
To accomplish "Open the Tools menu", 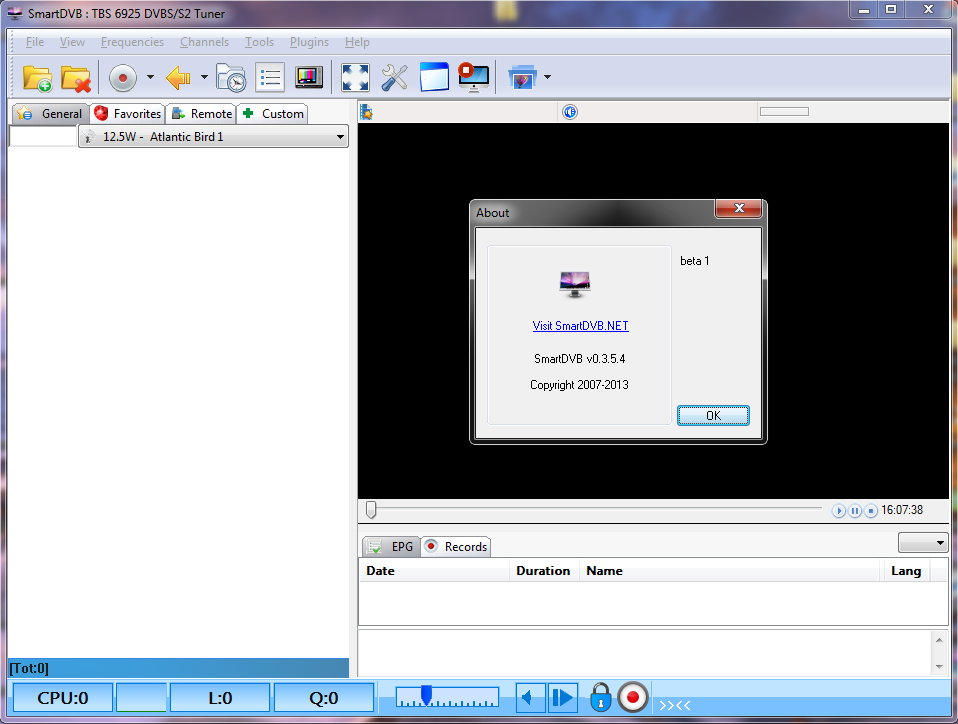I will (x=259, y=42).
